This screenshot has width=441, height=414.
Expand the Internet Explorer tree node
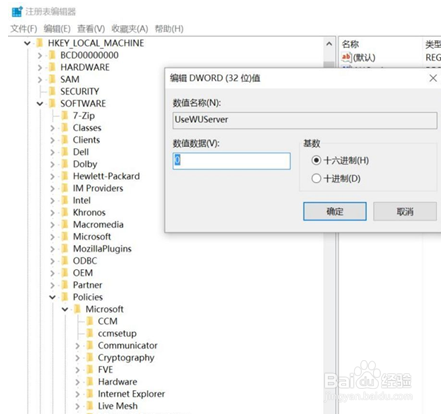(x=77, y=394)
